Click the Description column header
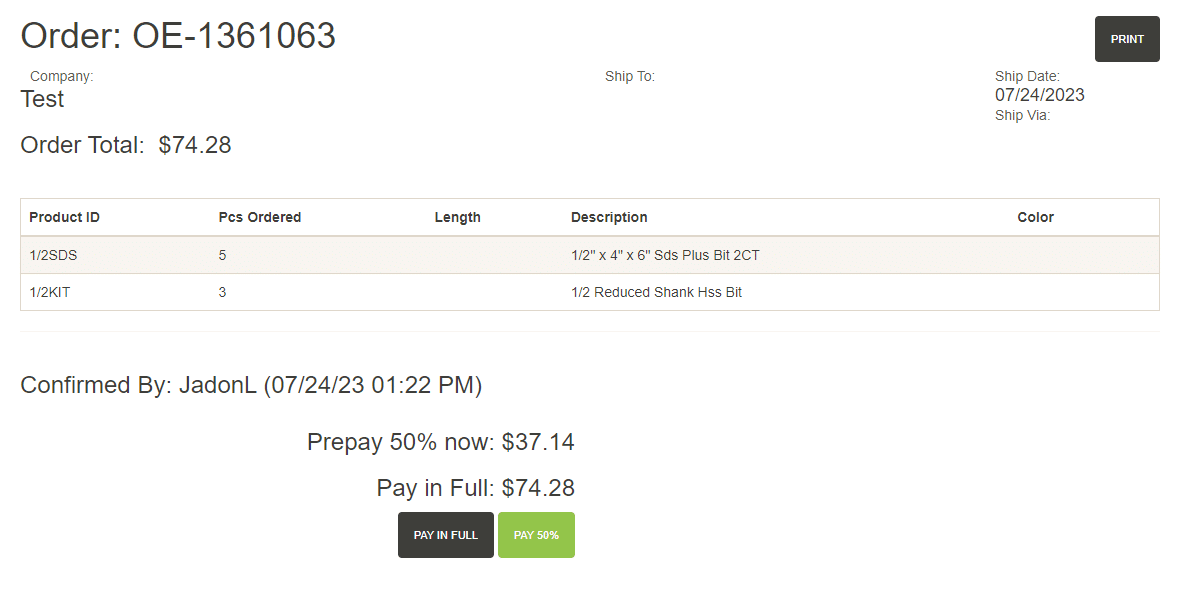The width and height of the screenshot is (1187, 593). click(x=609, y=217)
